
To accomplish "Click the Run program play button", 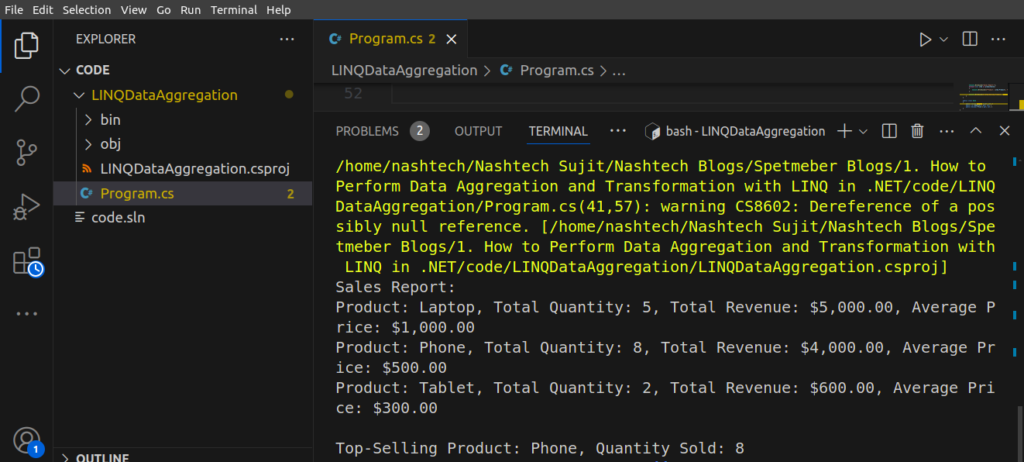I will (925, 39).
